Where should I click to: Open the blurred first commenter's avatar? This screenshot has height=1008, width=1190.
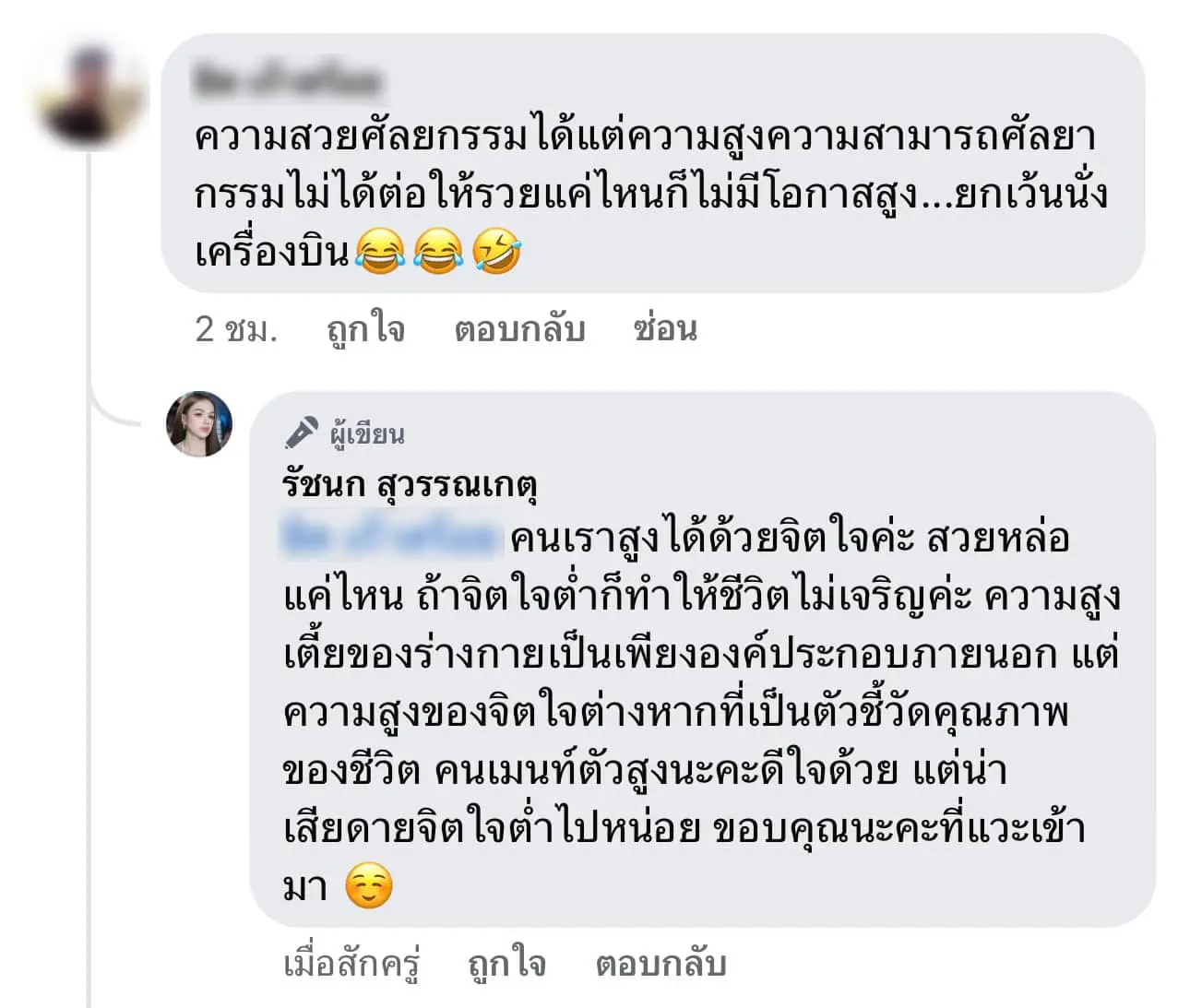[x=90, y=96]
